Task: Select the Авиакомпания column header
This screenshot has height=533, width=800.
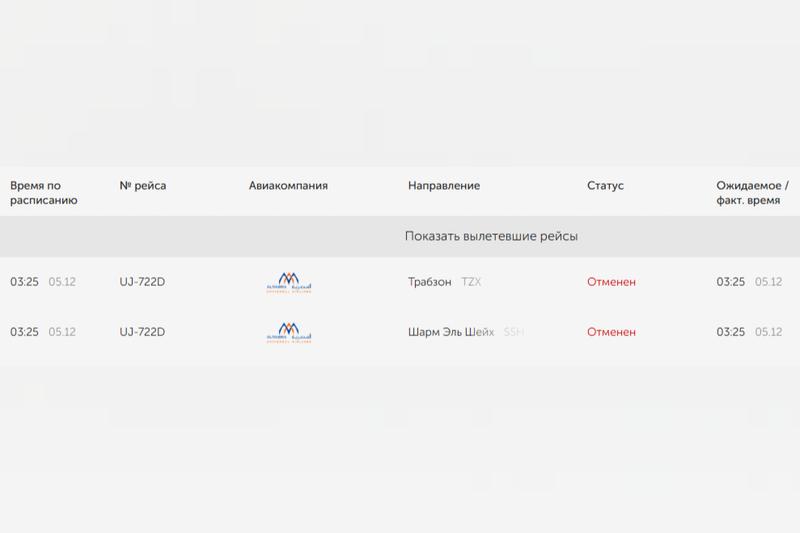Action: point(288,186)
